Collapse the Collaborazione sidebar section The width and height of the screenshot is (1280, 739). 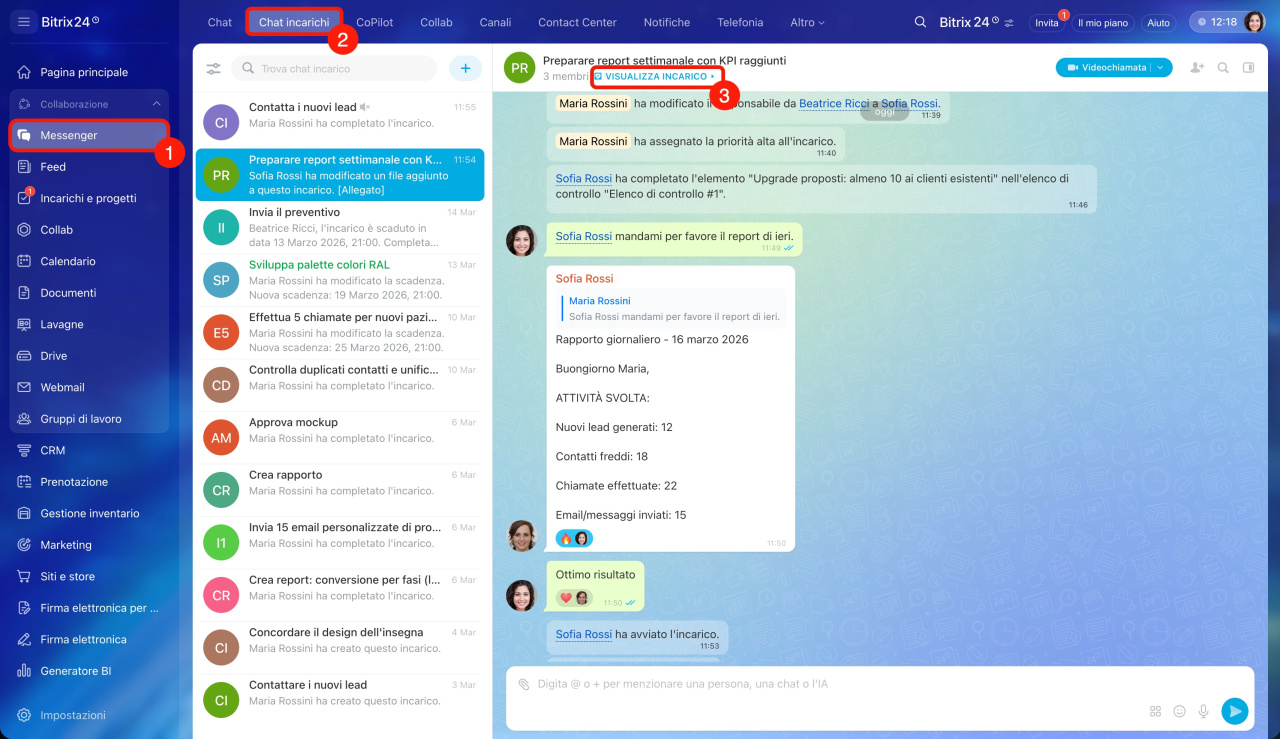coord(156,104)
